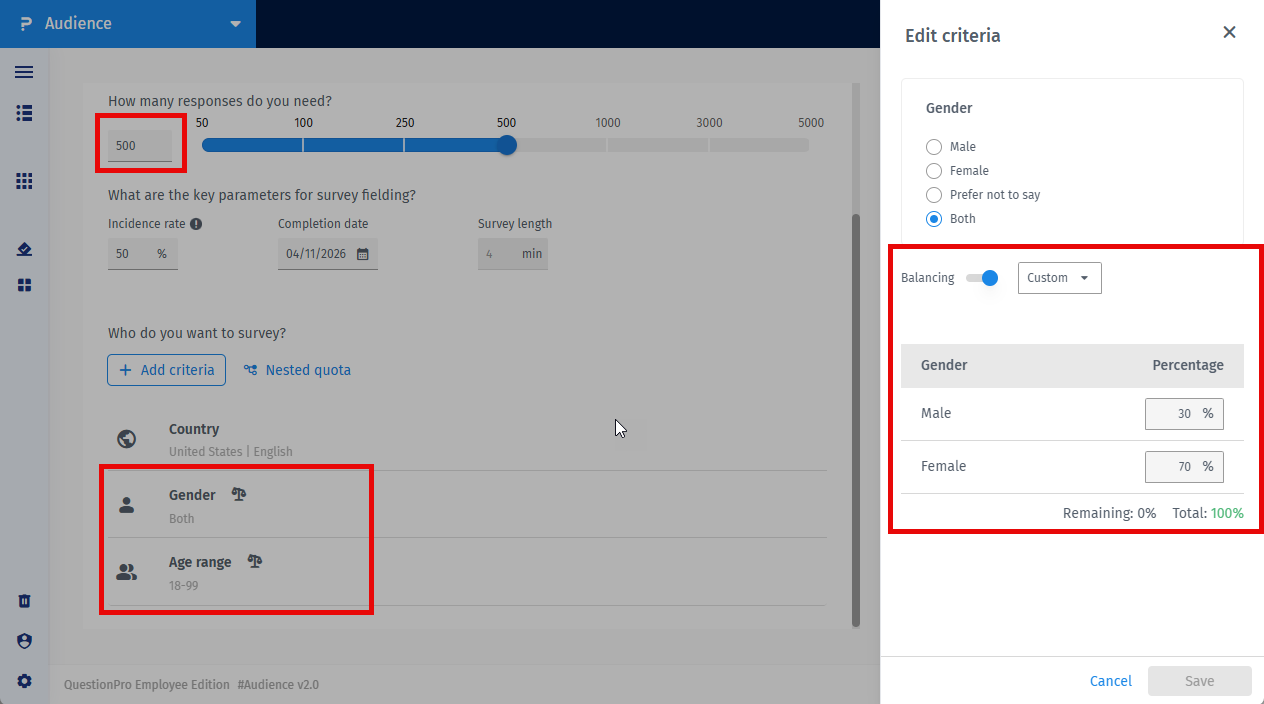This screenshot has height=704, width=1264.
Task: Click the 250 label on the slider
Action: (x=405, y=123)
